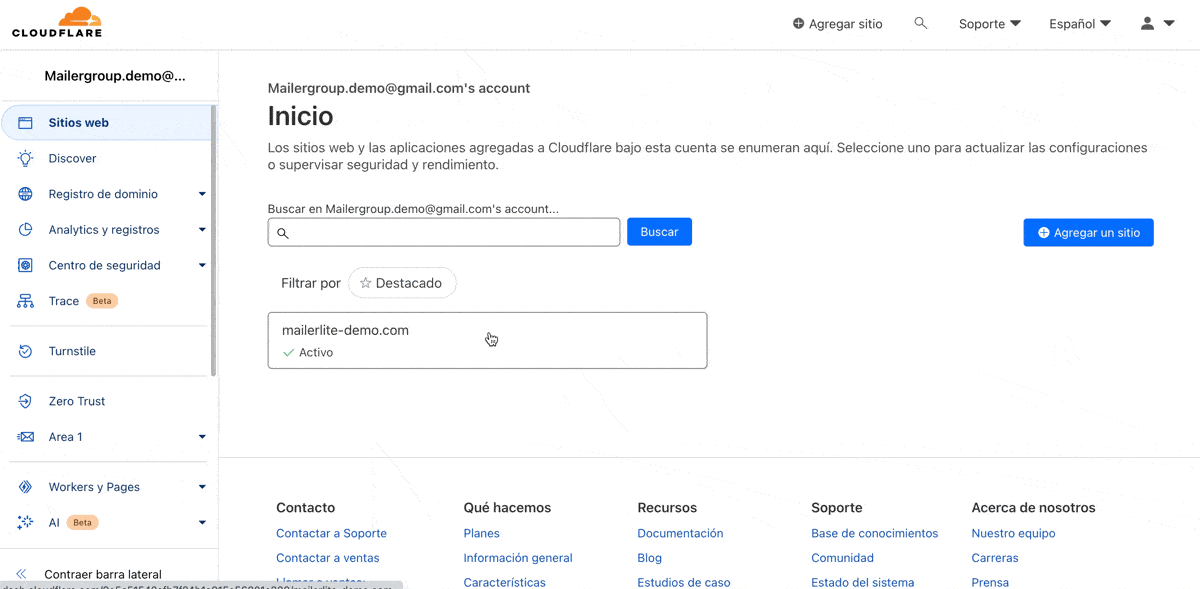Open Prensa footer link
The image size is (1200, 589).
coord(990,582)
